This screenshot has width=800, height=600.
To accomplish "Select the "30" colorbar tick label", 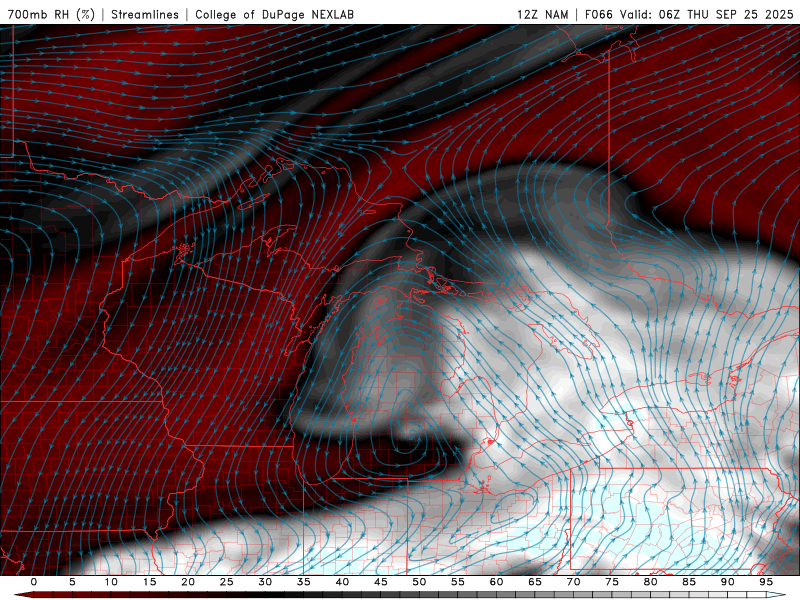I will (x=265, y=582).
